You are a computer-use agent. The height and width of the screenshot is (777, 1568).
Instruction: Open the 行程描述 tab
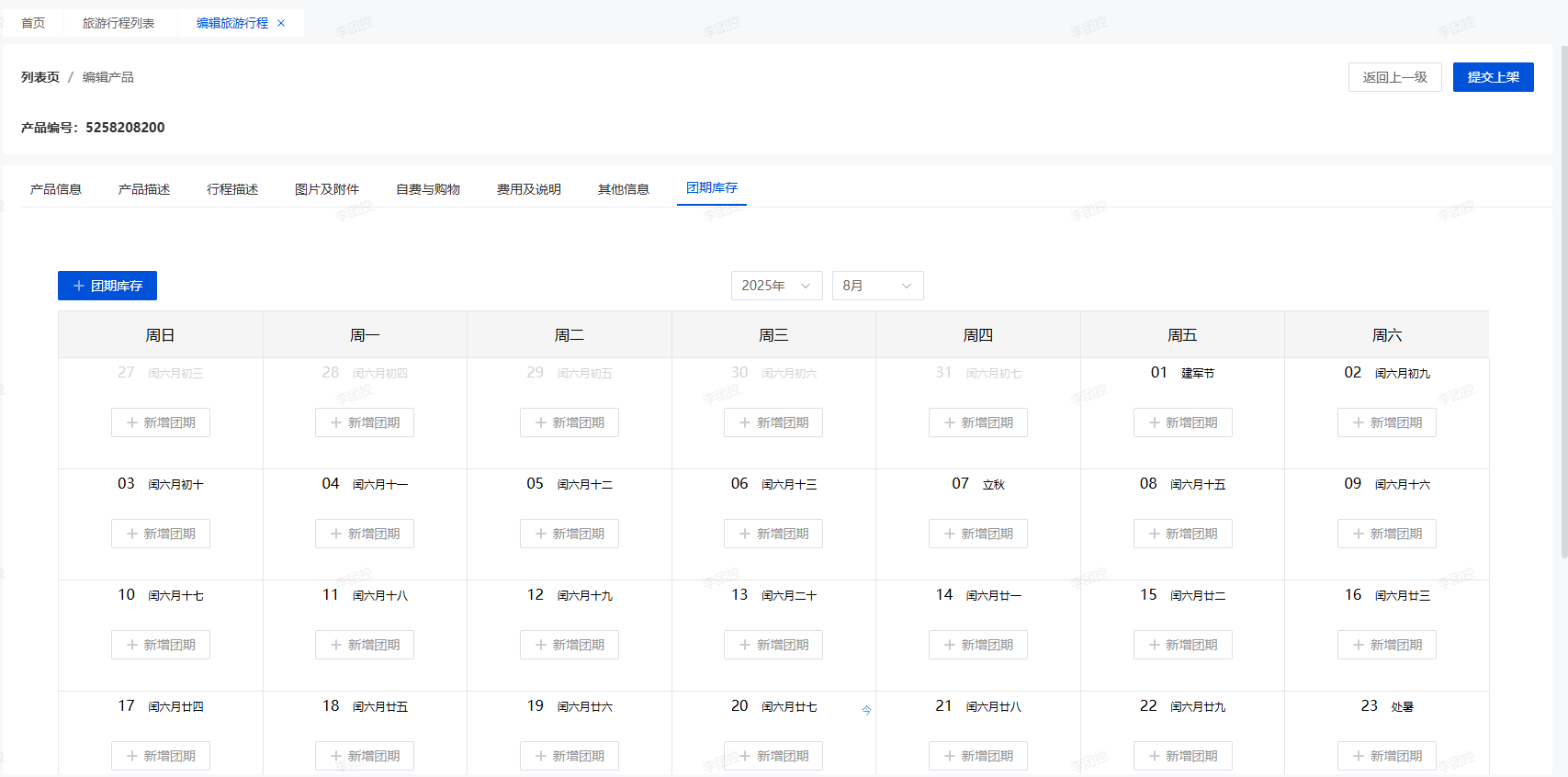(232, 189)
